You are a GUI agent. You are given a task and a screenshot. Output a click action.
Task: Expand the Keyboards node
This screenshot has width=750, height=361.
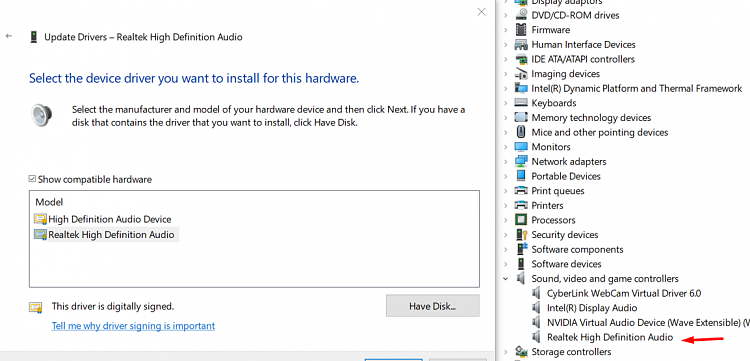click(506, 103)
